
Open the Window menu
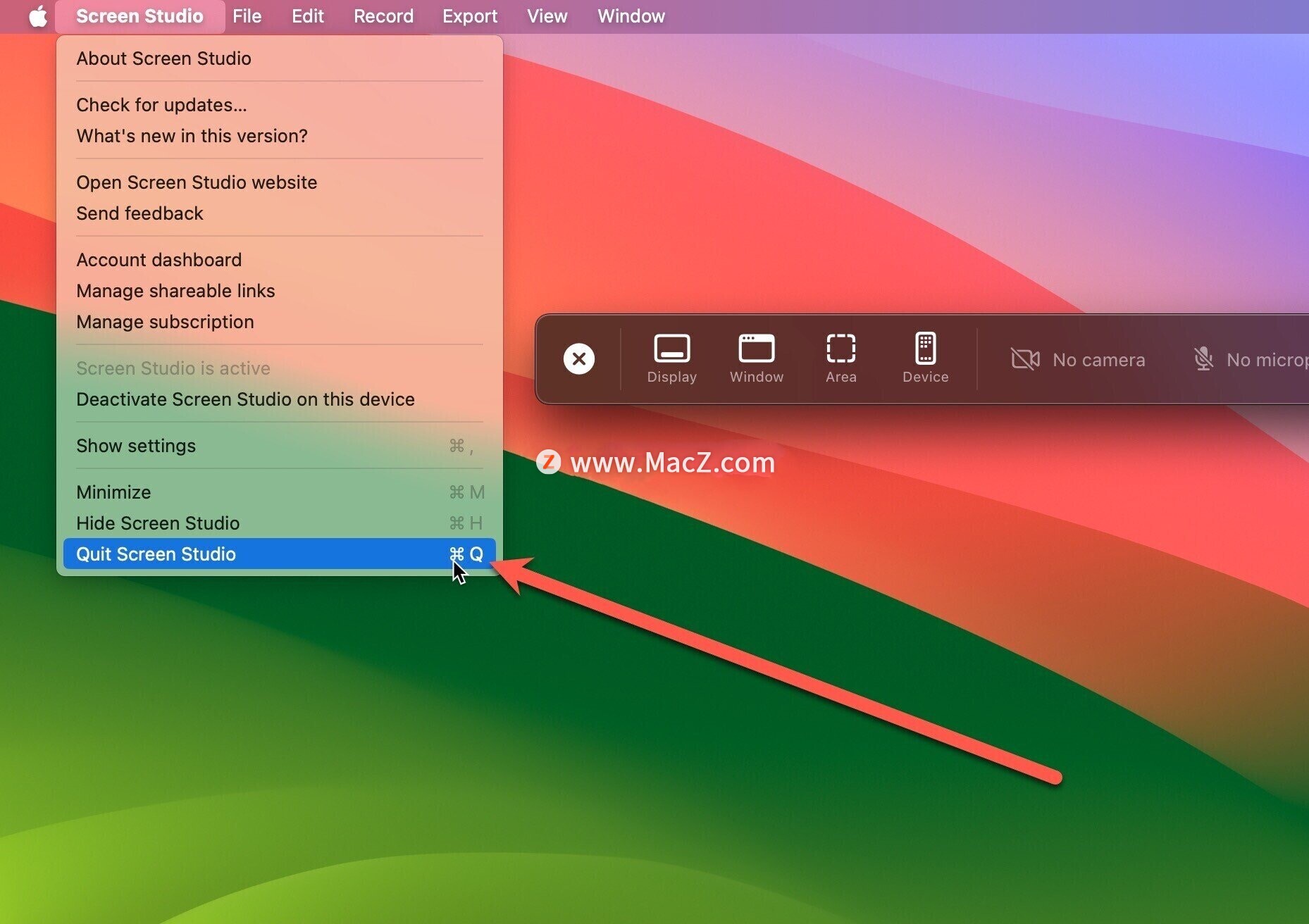631,16
